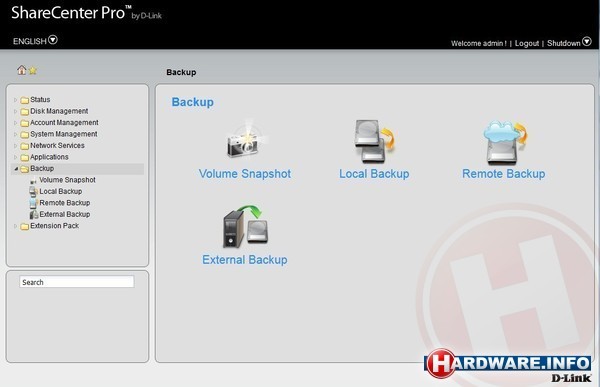
Task: Click the Local Backup text link
Action: tap(374, 174)
